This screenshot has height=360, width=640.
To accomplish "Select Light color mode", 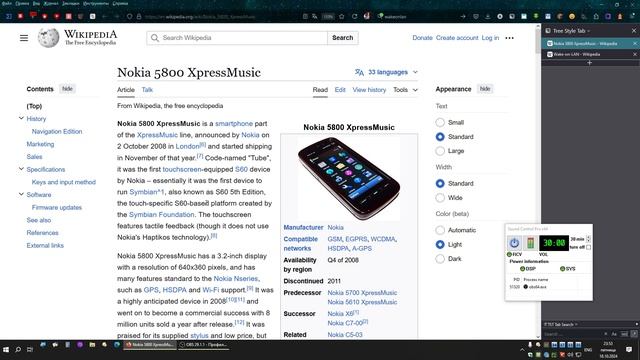I will [440, 244].
